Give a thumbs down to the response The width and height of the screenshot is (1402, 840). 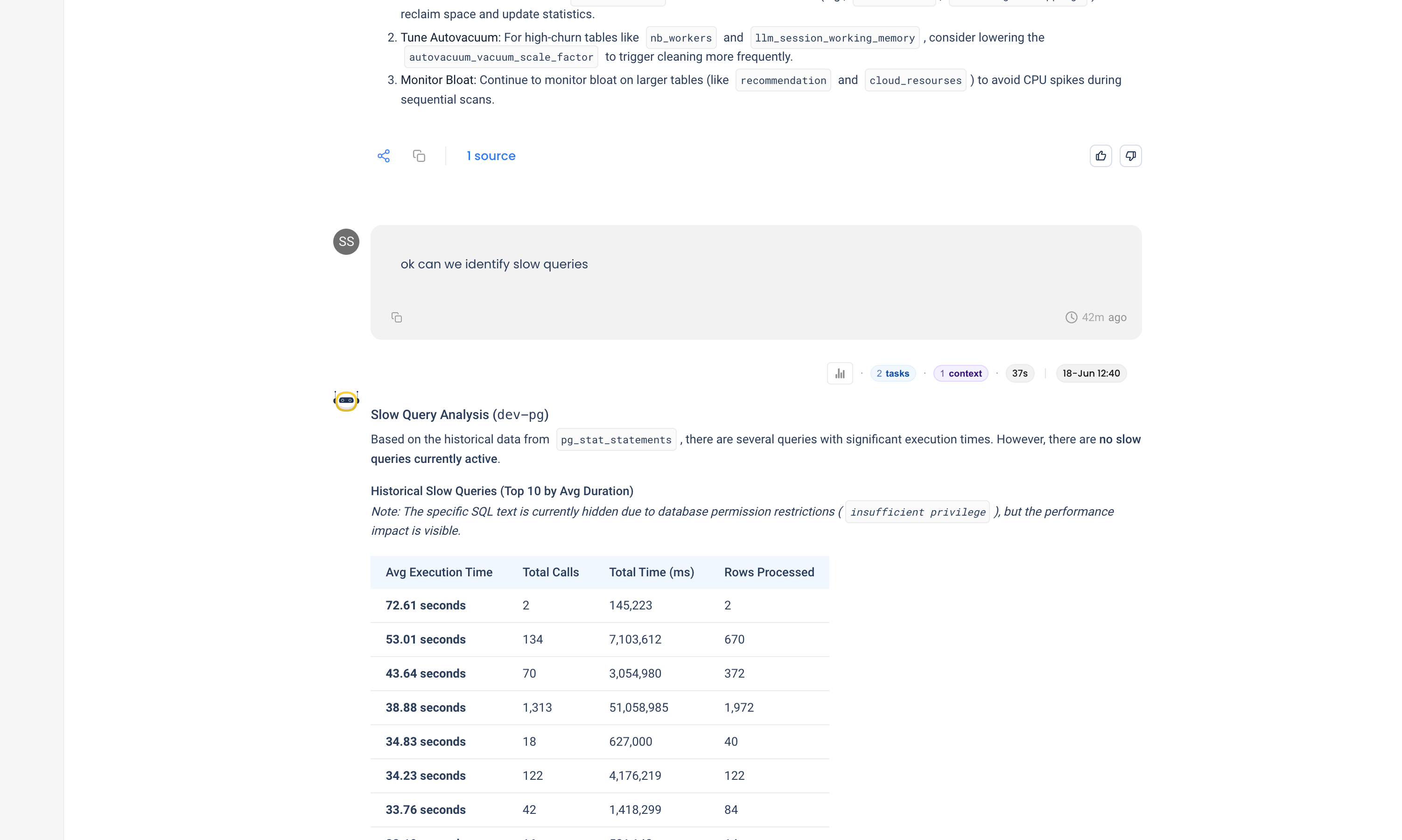tap(1130, 156)
